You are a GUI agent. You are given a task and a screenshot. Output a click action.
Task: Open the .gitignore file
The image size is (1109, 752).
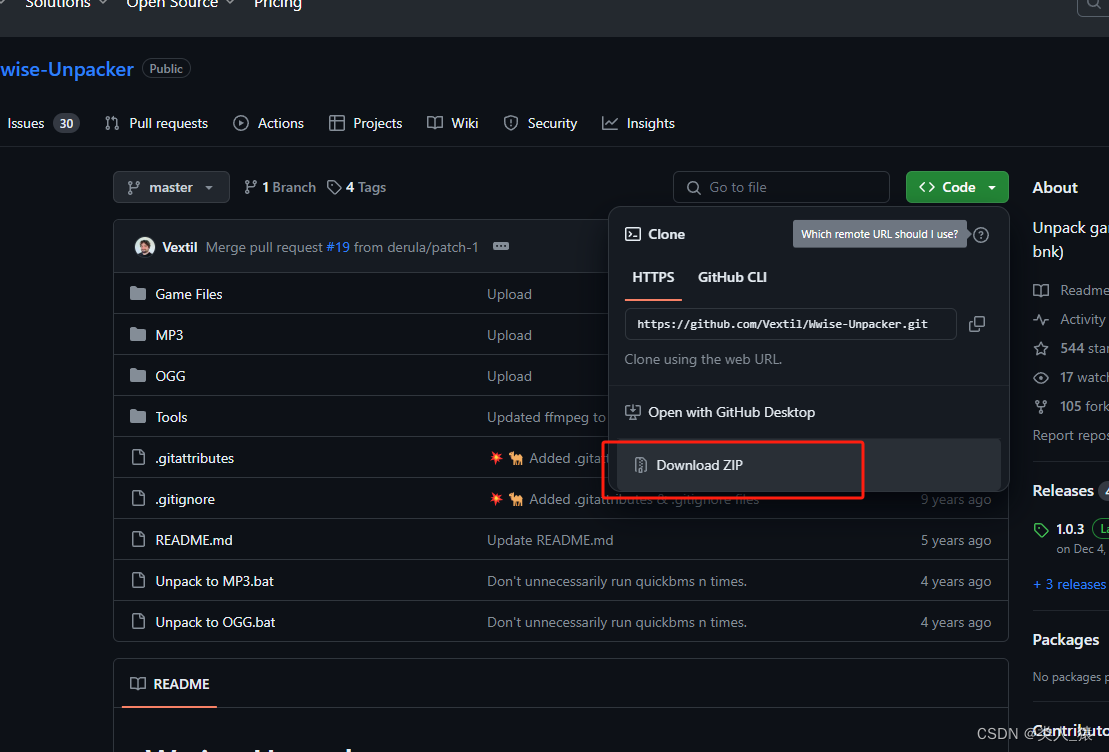click(x=185, y=499)
